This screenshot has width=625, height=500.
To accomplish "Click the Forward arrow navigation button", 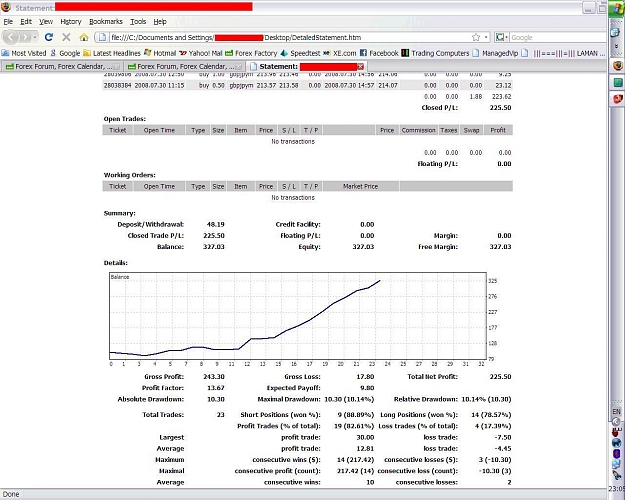I will 25,37.
